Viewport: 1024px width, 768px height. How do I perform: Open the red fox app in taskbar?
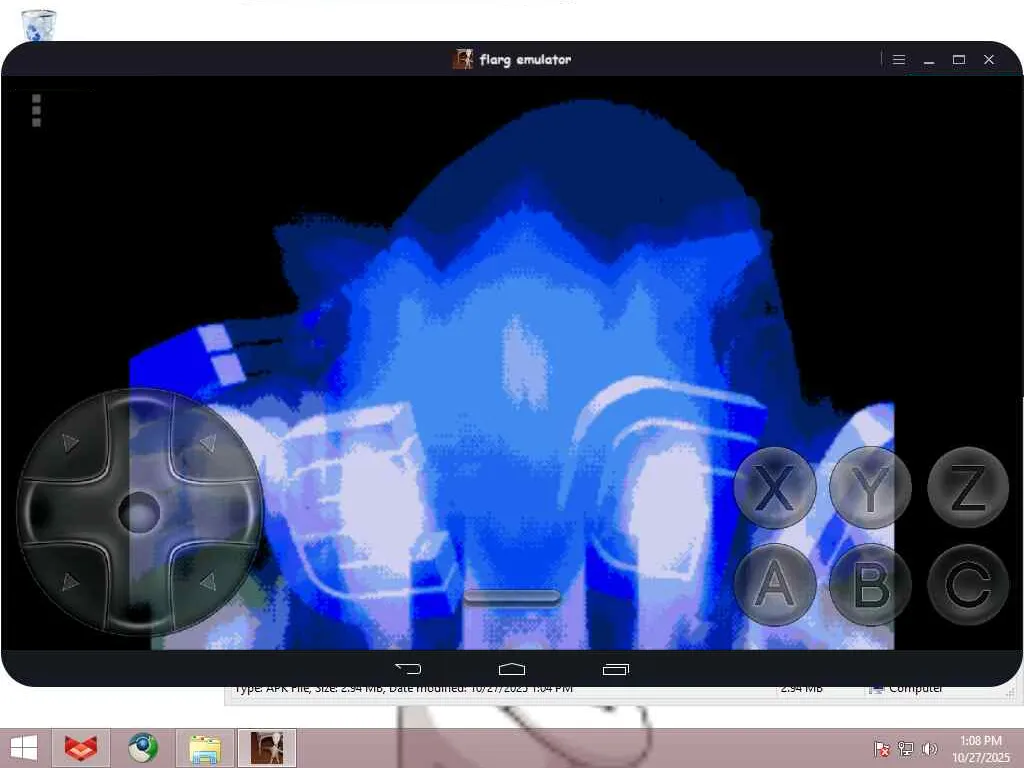[x=81, y=748]
